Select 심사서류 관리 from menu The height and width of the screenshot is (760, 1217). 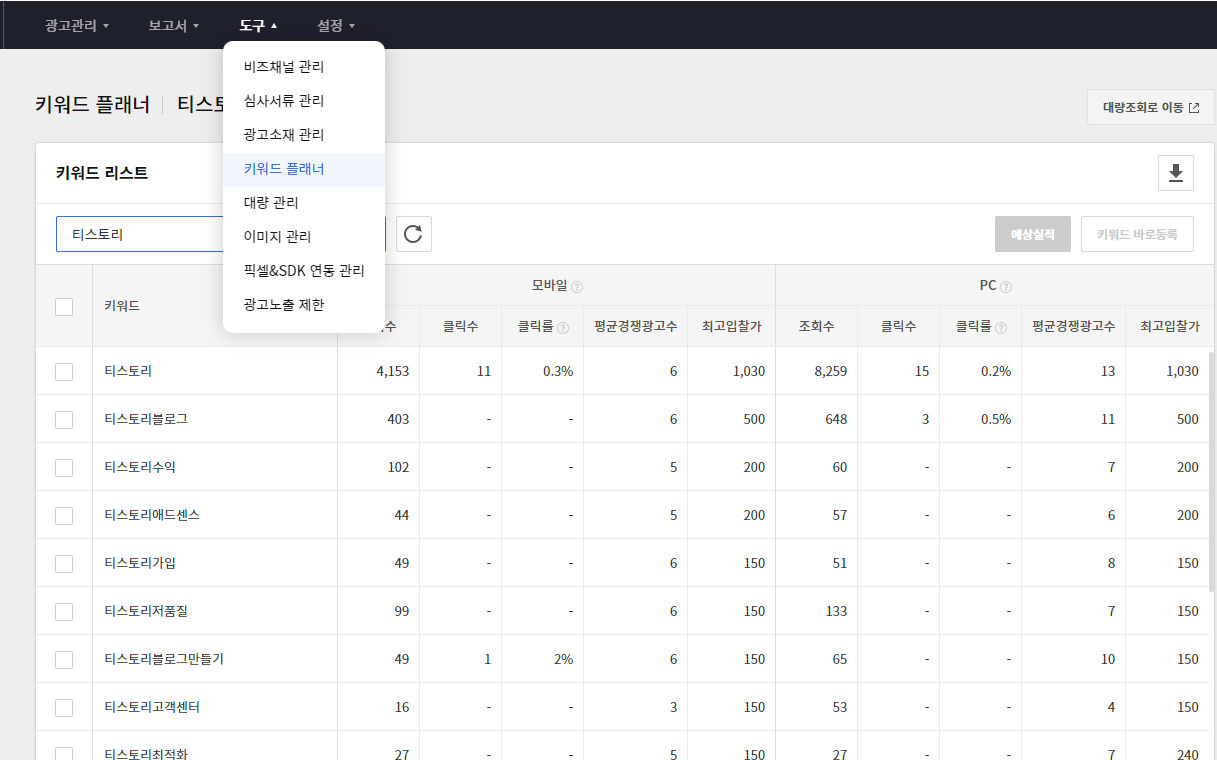(304, 101)
